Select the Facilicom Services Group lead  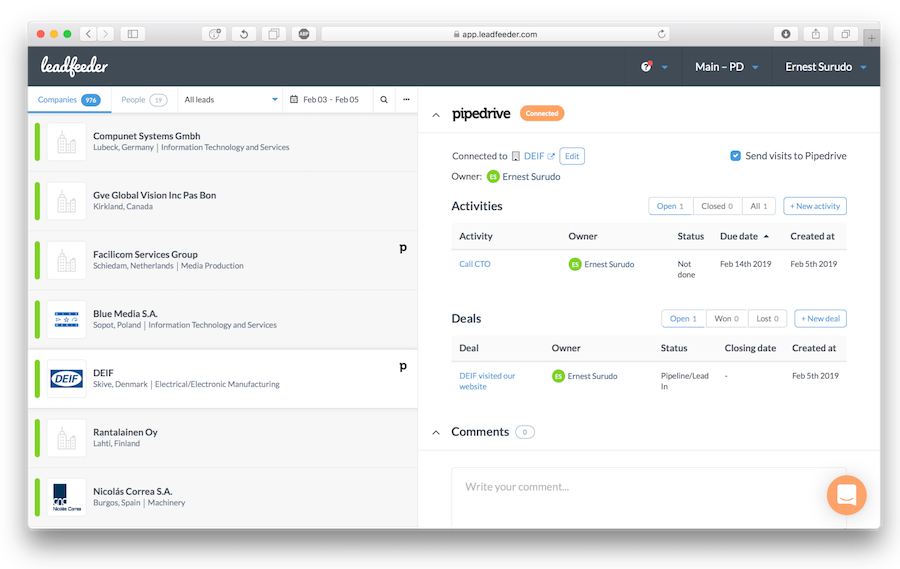tap(223, 260)
